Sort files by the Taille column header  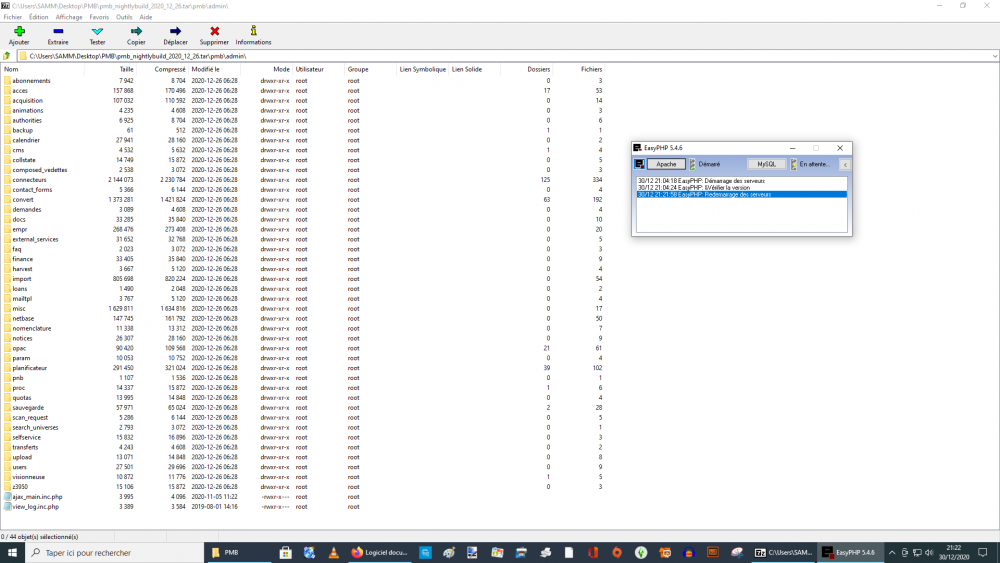(x=126, y=69)
